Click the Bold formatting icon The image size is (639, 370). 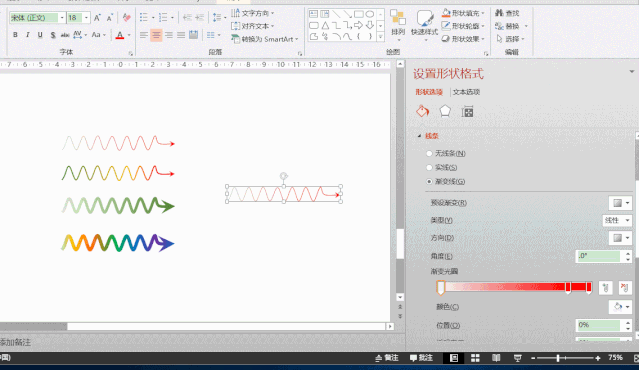[x=15, y=35]
